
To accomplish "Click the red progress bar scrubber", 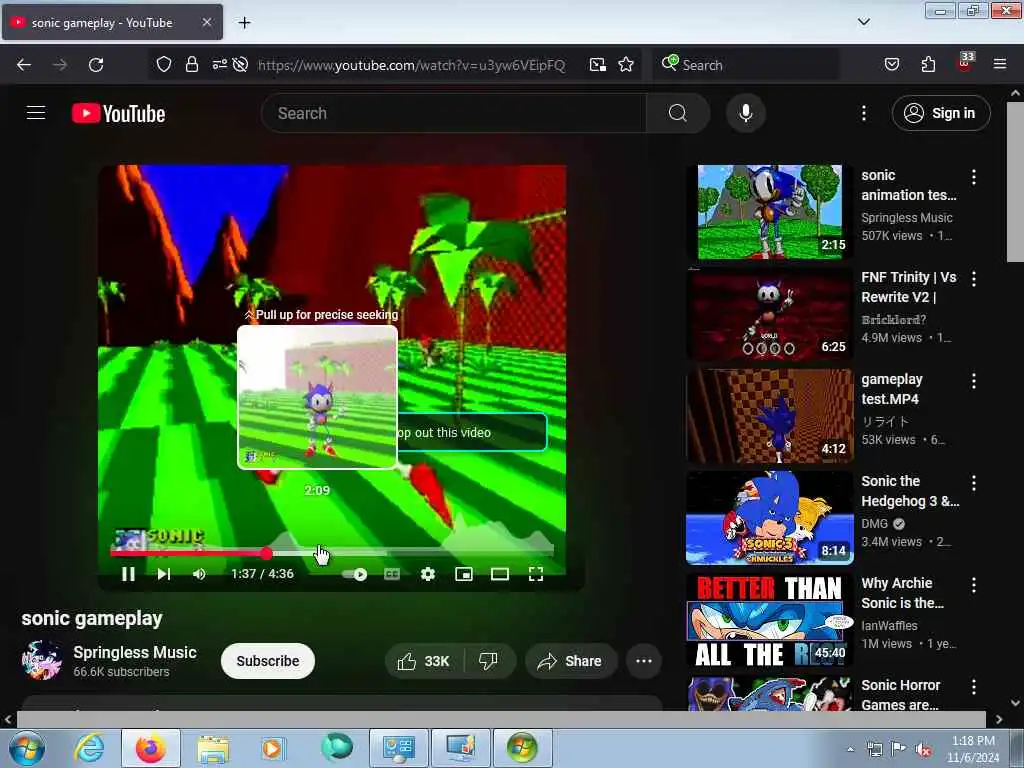I will click(266, 554).
